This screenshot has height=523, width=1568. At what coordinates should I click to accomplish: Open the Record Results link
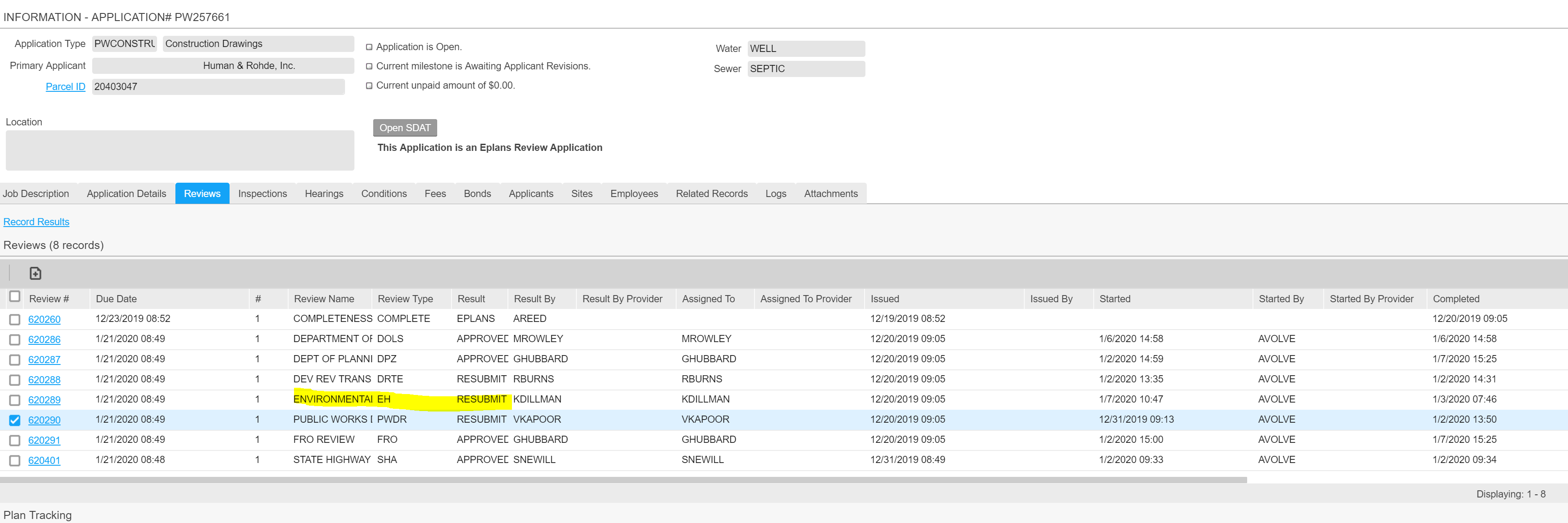click(37, 222)
